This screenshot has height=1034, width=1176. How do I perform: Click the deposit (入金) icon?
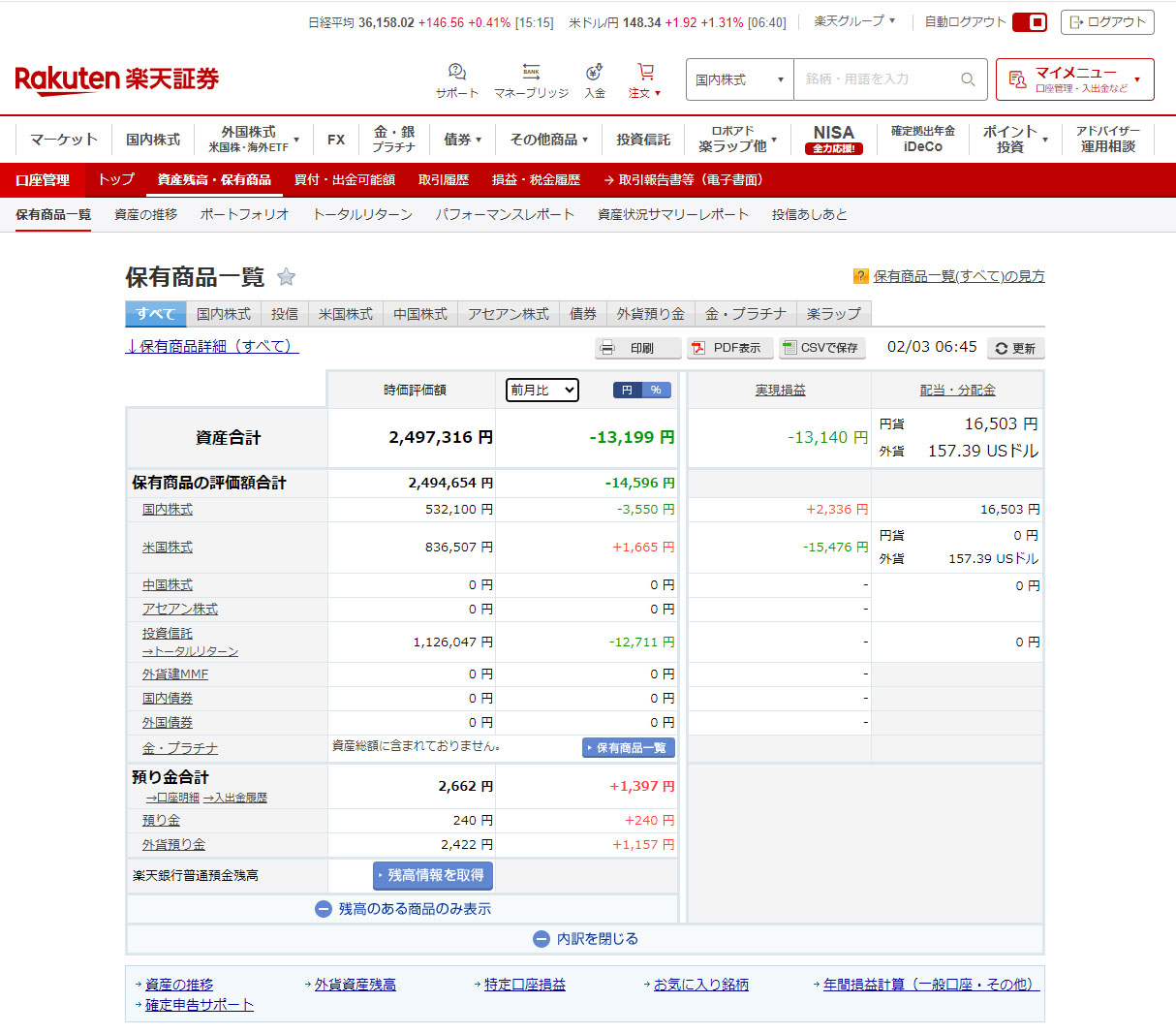click(595, 73)
